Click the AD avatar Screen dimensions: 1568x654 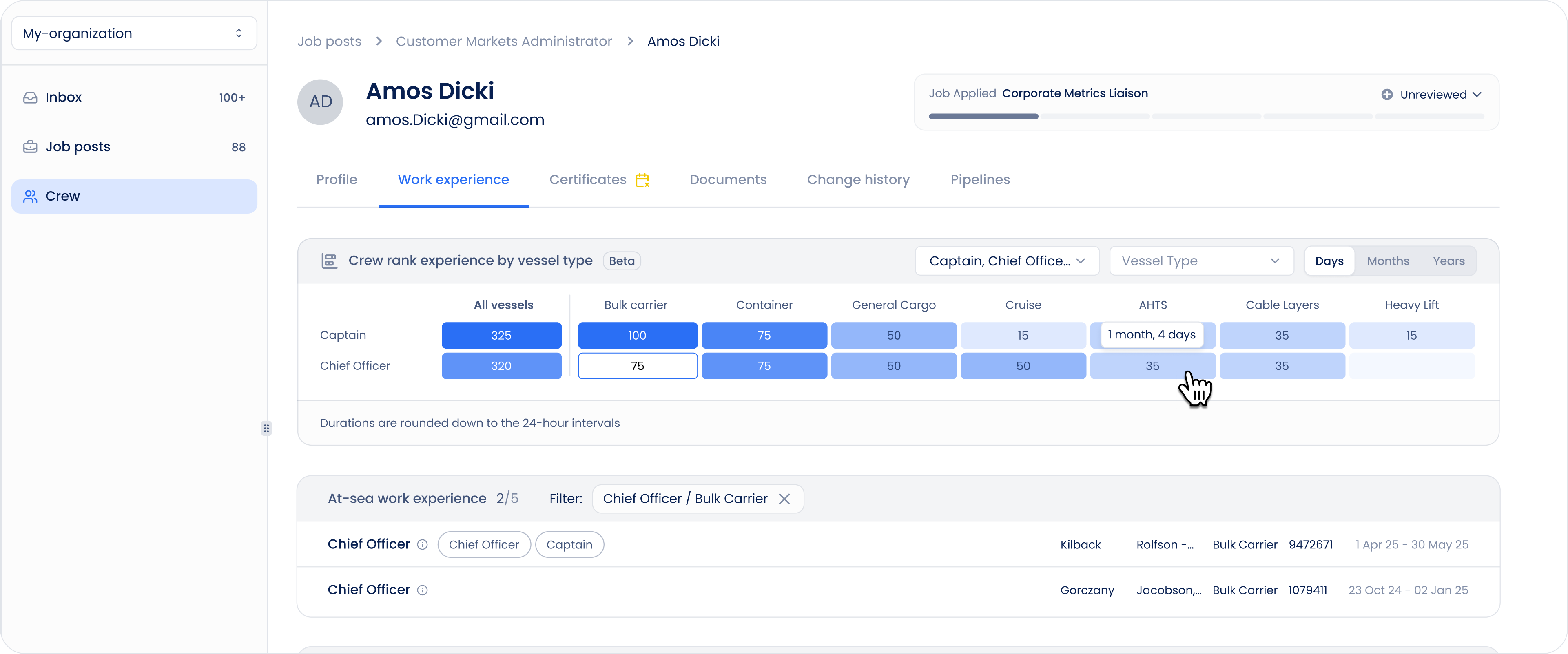click(320, 102)
